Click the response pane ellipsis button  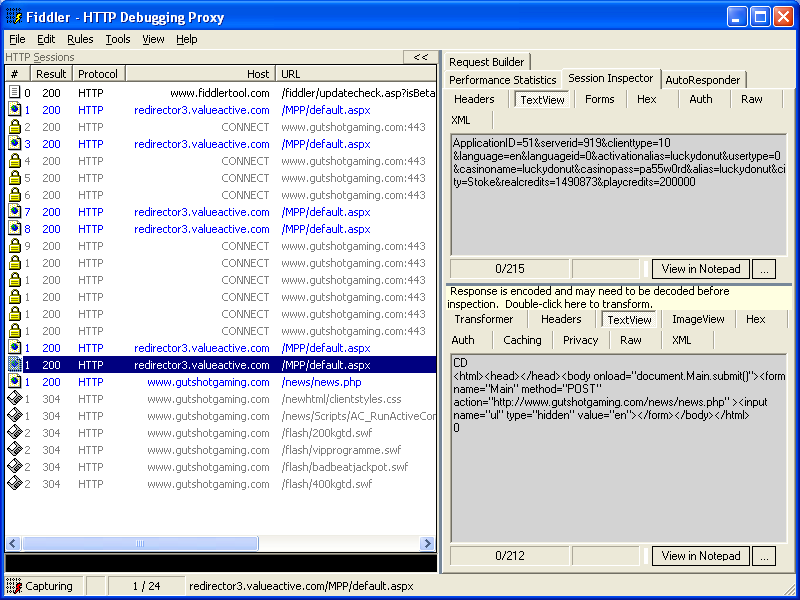[x=764, y=556]
